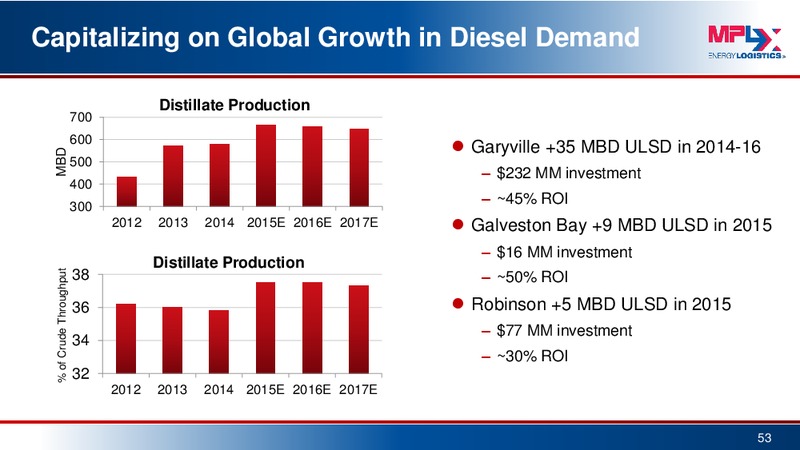Image resolution: width=800 pixels, height=450 pixels.
Task: Click the 700 value on the MBD axis
Action: pos(81,117)
